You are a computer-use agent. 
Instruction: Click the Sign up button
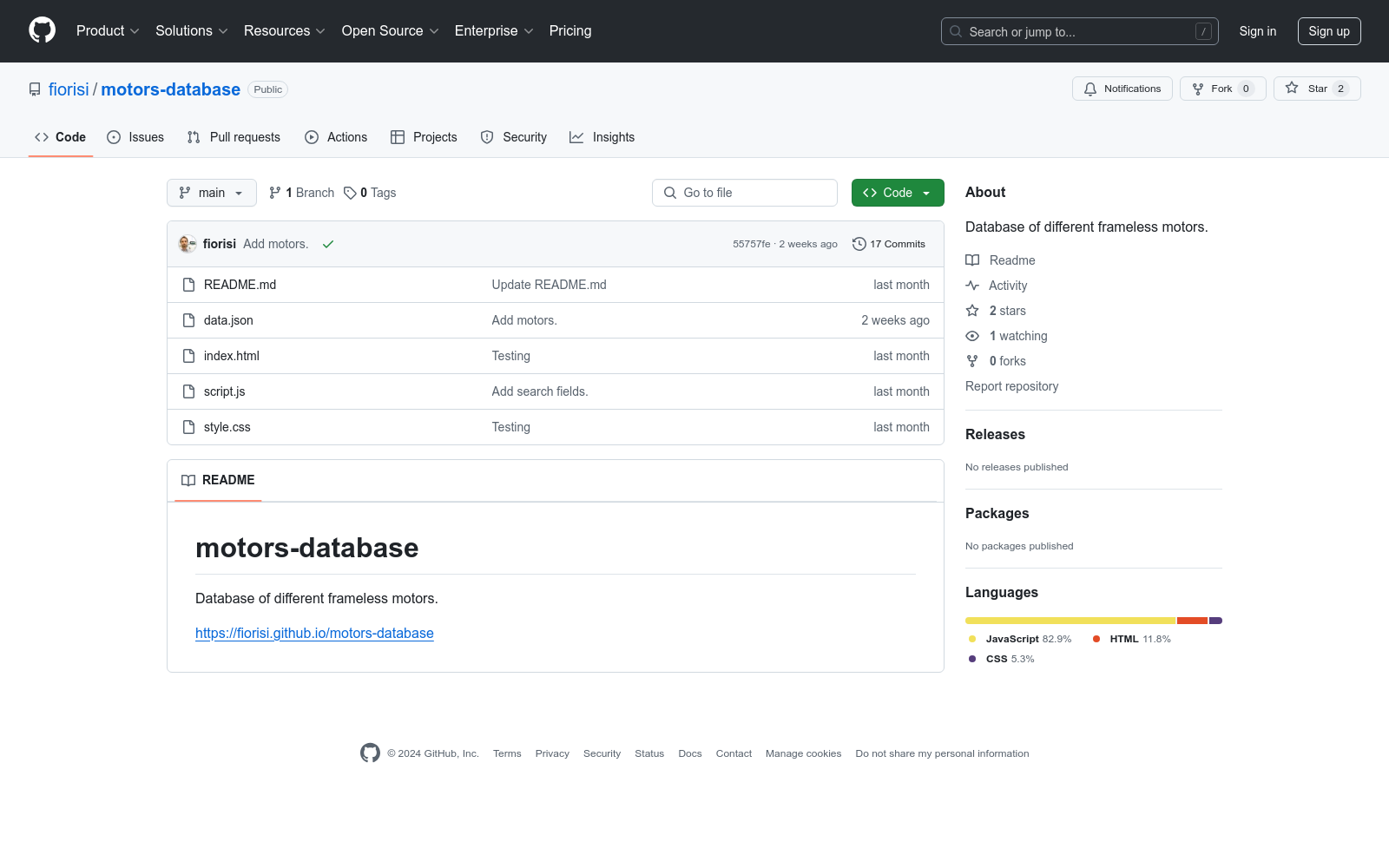pyautogui.click(x=1329, y=31)
